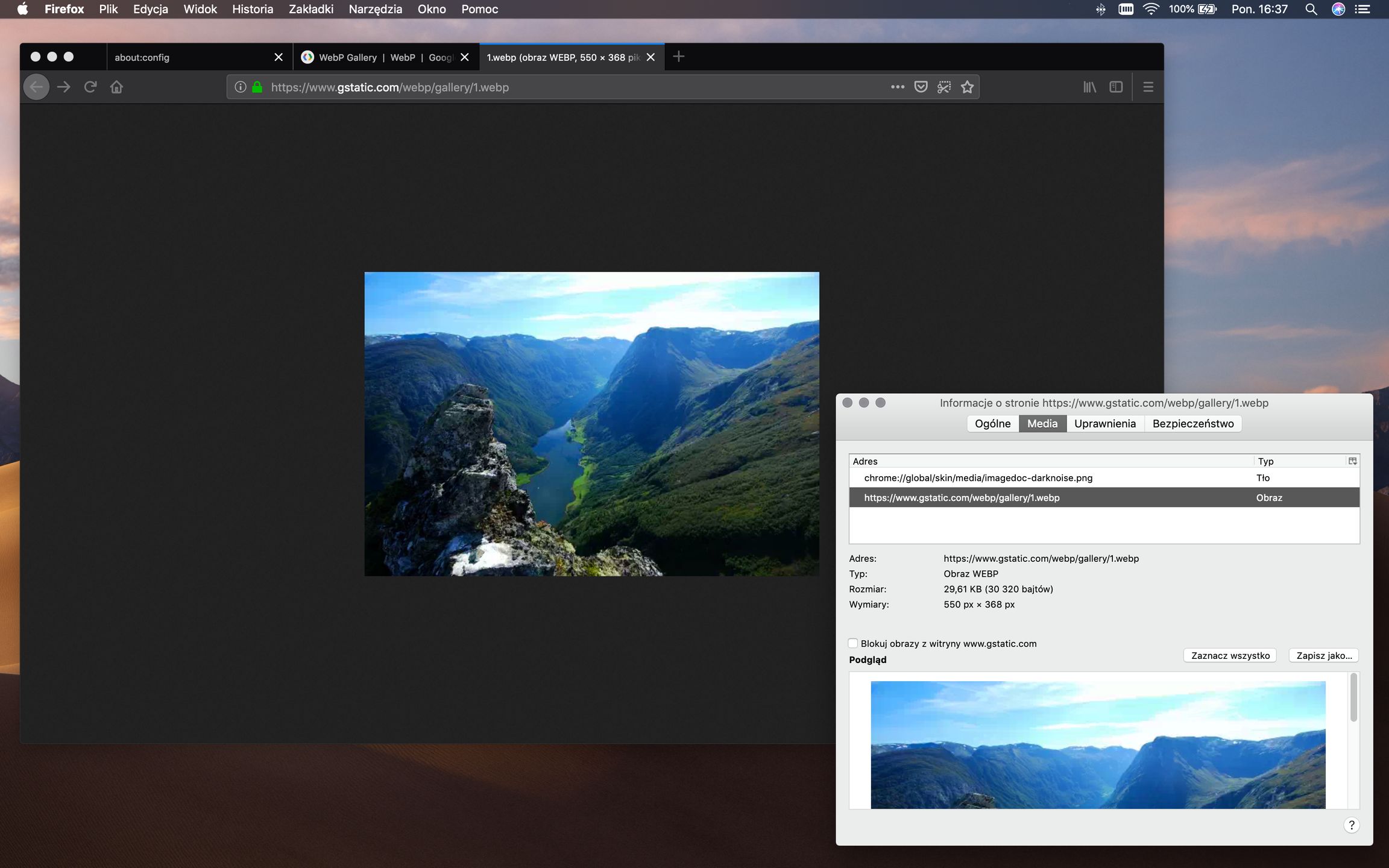Select the 1.webp row in media list
This screenshot has width=1389, height=868.
click(x=1025, y=497)
